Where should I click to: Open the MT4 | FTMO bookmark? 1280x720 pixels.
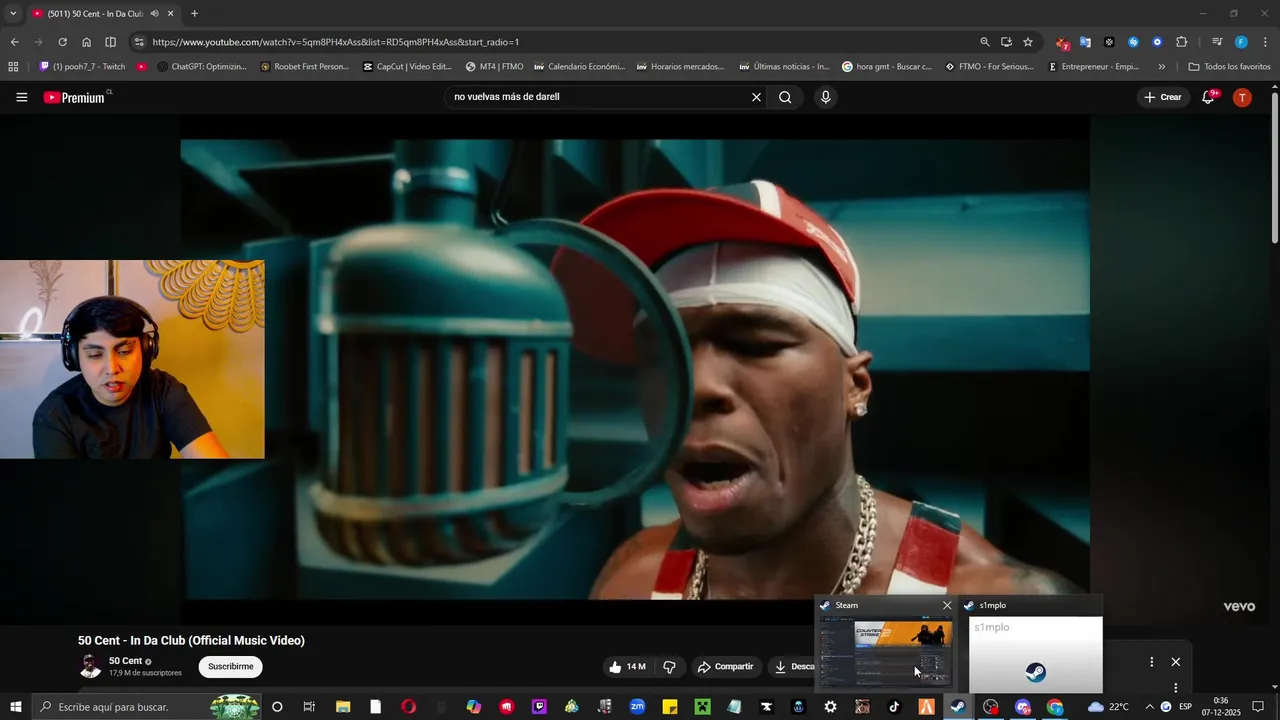[x=495, y=67]
